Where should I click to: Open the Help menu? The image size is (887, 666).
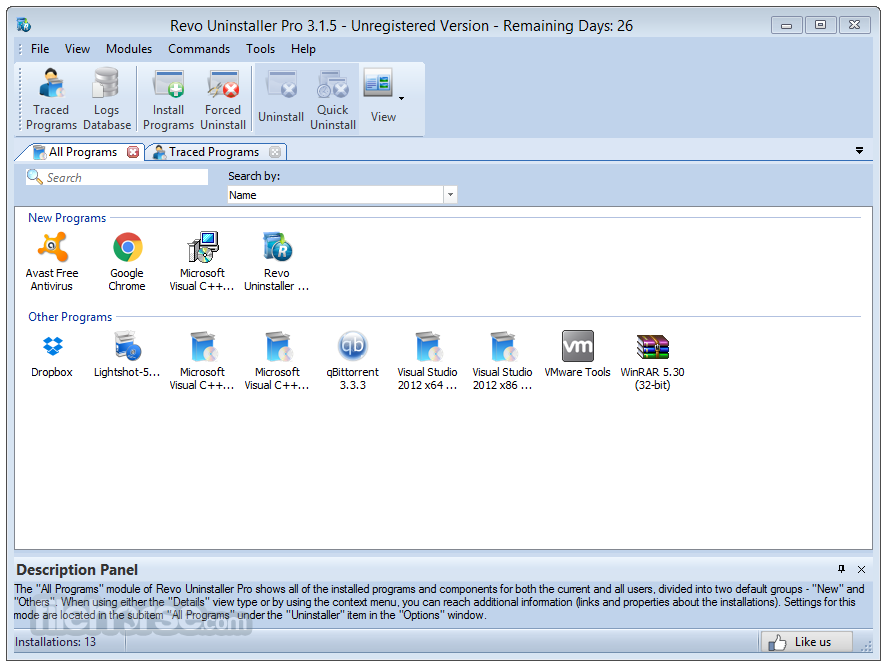click(303, 49)
